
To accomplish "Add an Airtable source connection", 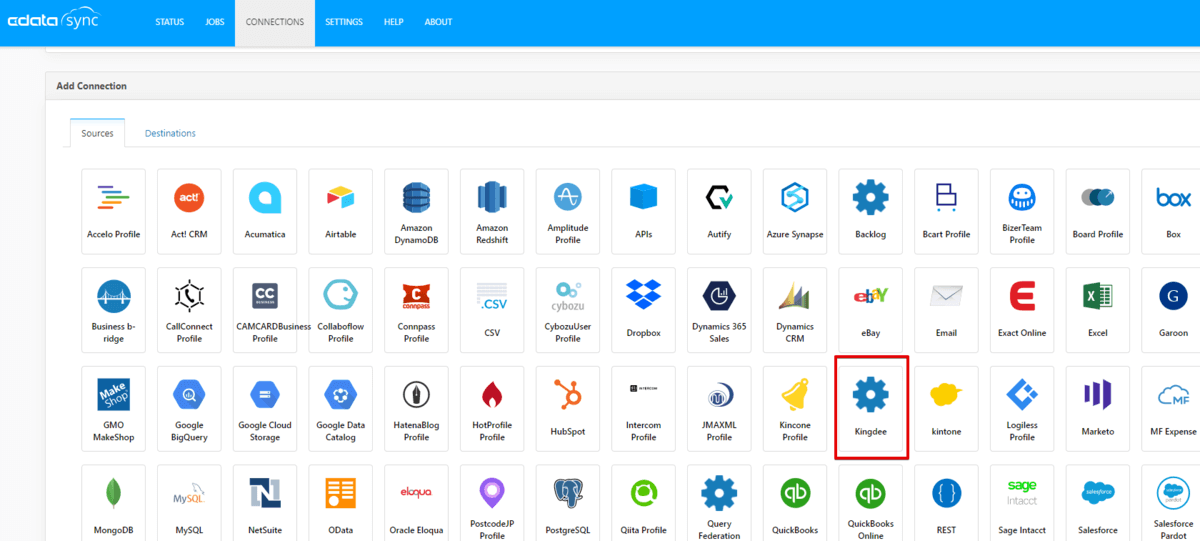I will (341, 211).
